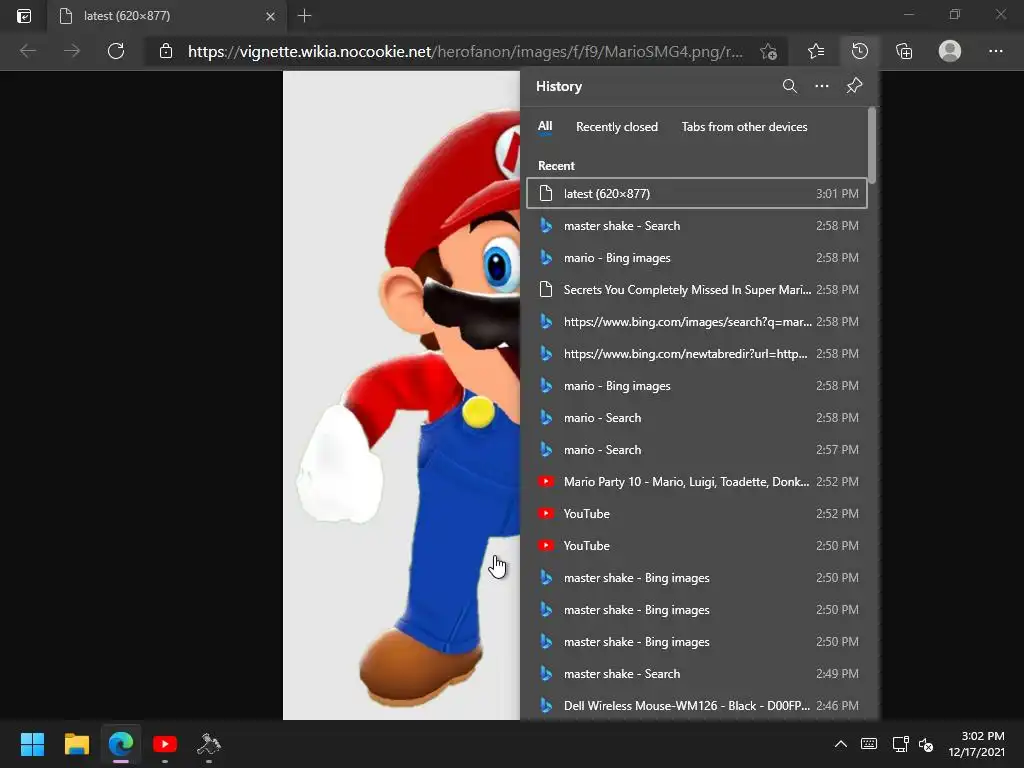Close the latest (620×877) tab

(270, 16)
